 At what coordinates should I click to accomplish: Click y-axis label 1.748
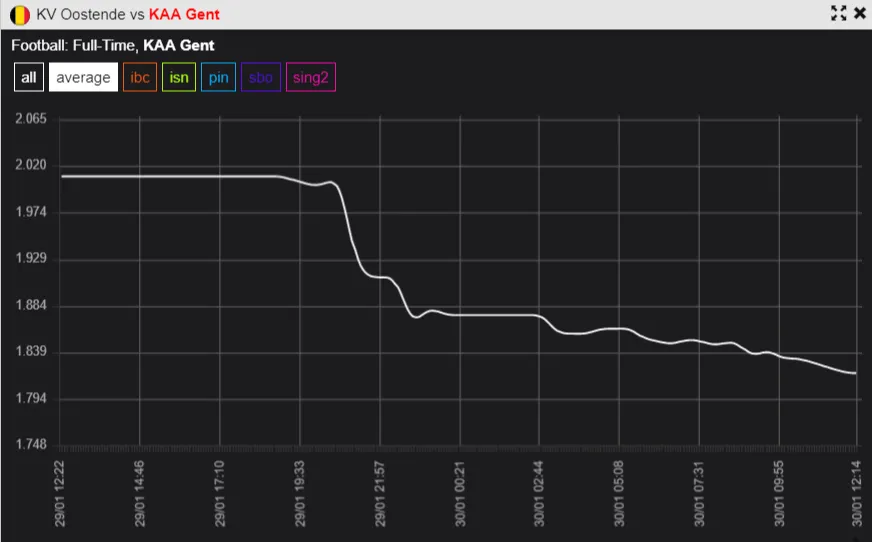pyautogui.click(x=31, y=445)
